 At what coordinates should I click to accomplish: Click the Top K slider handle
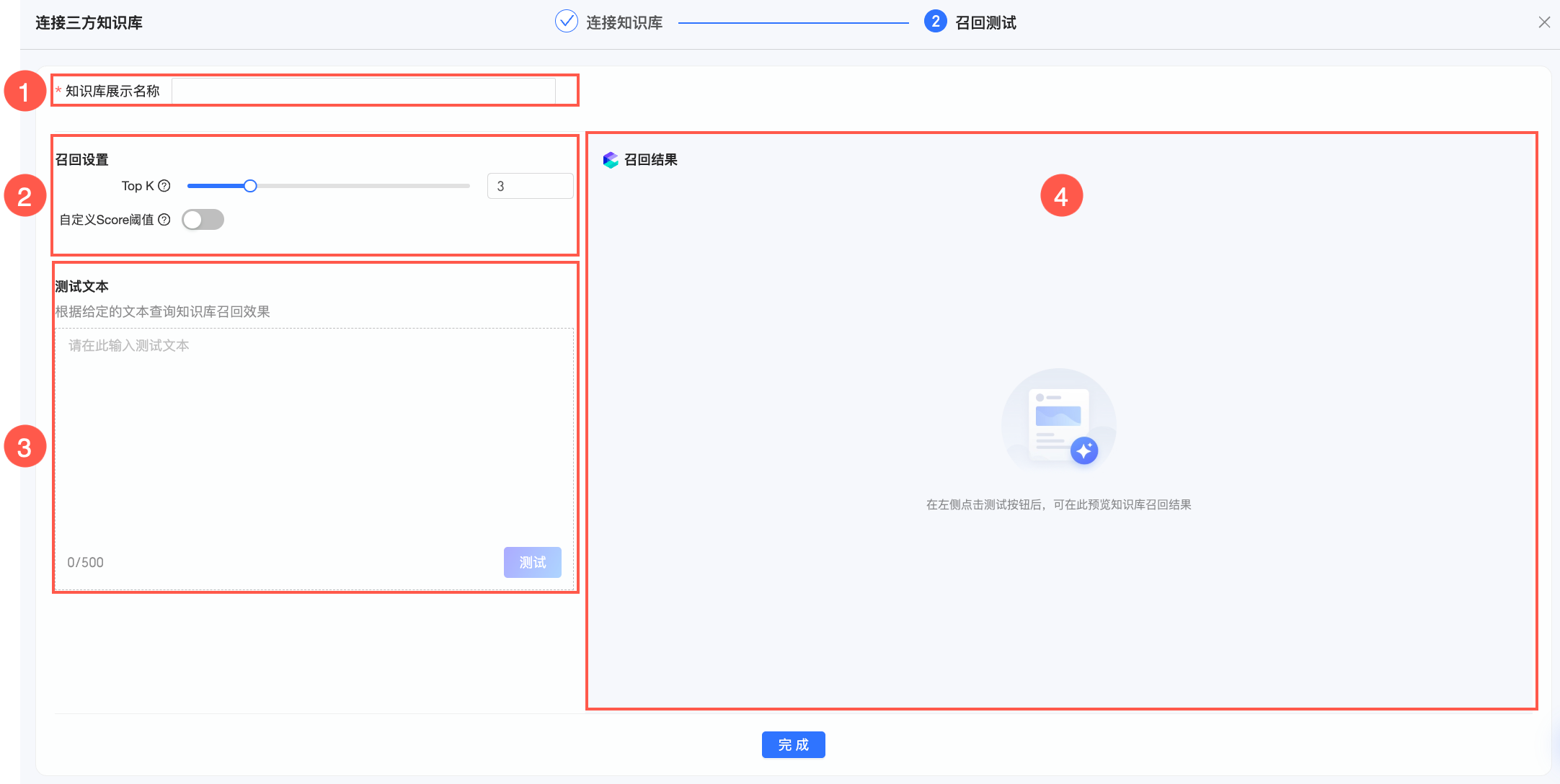point(250,186)
